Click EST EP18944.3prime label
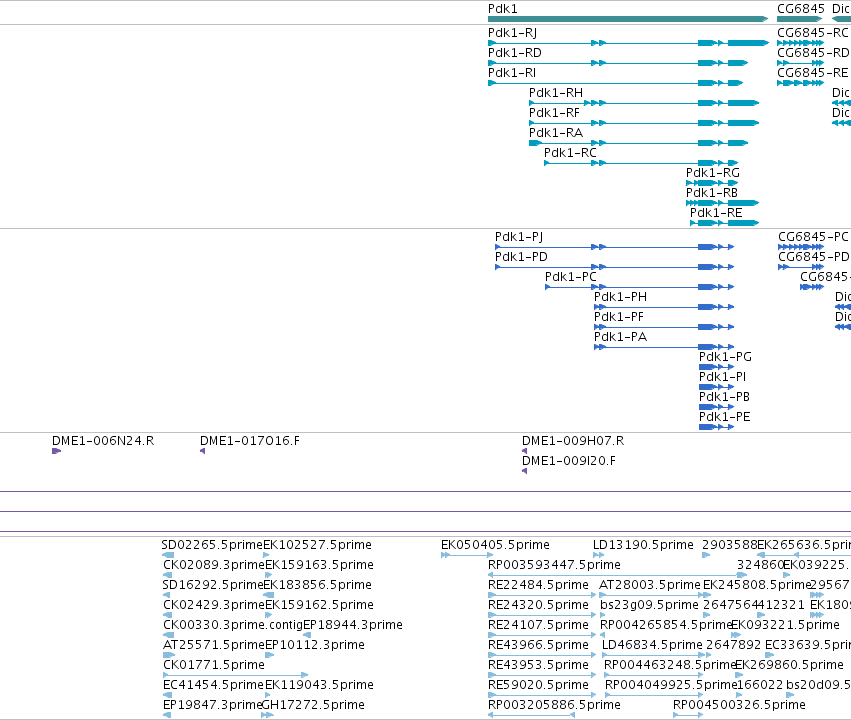This screenshot has width=851, height=720. [353, 625]
